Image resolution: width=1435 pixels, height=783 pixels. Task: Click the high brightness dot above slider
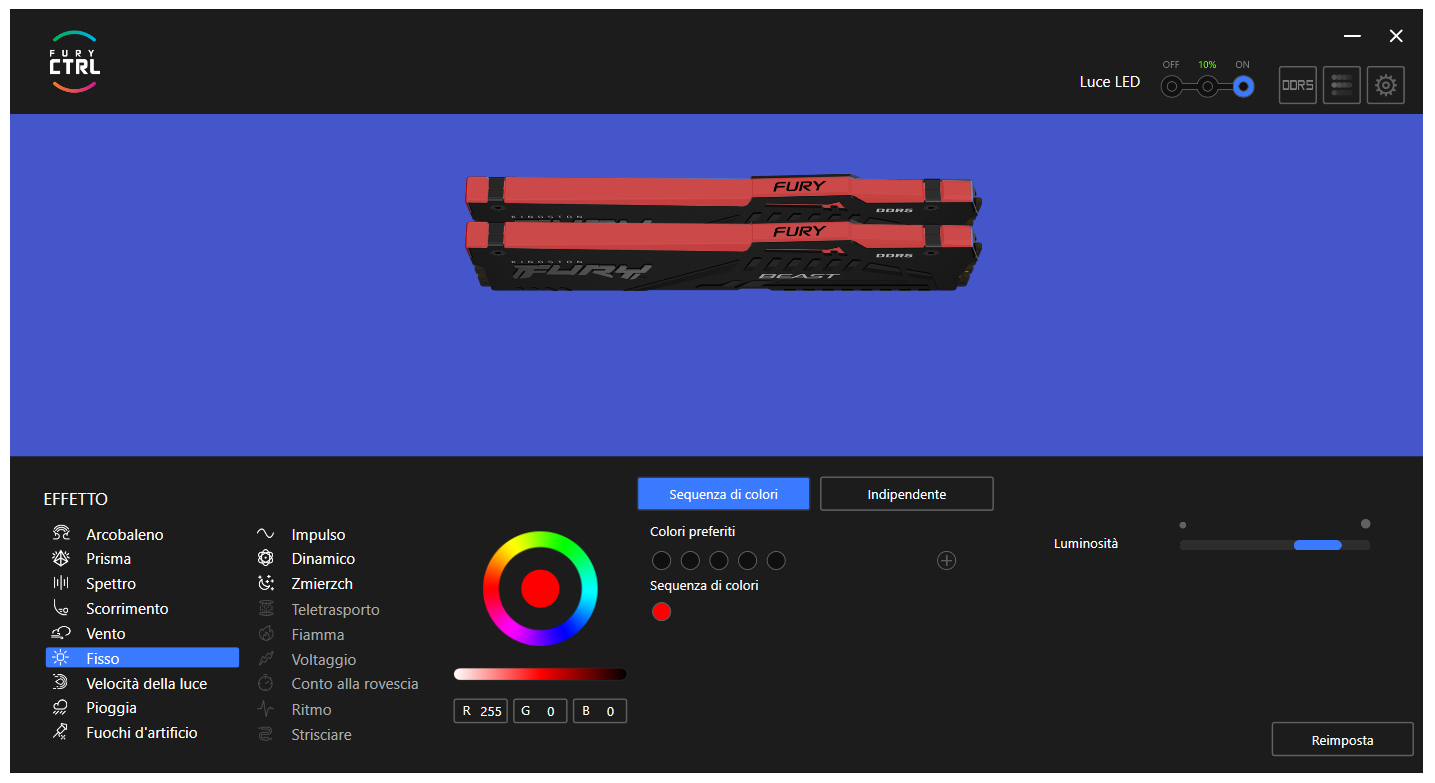click(x=1366, y=523)
